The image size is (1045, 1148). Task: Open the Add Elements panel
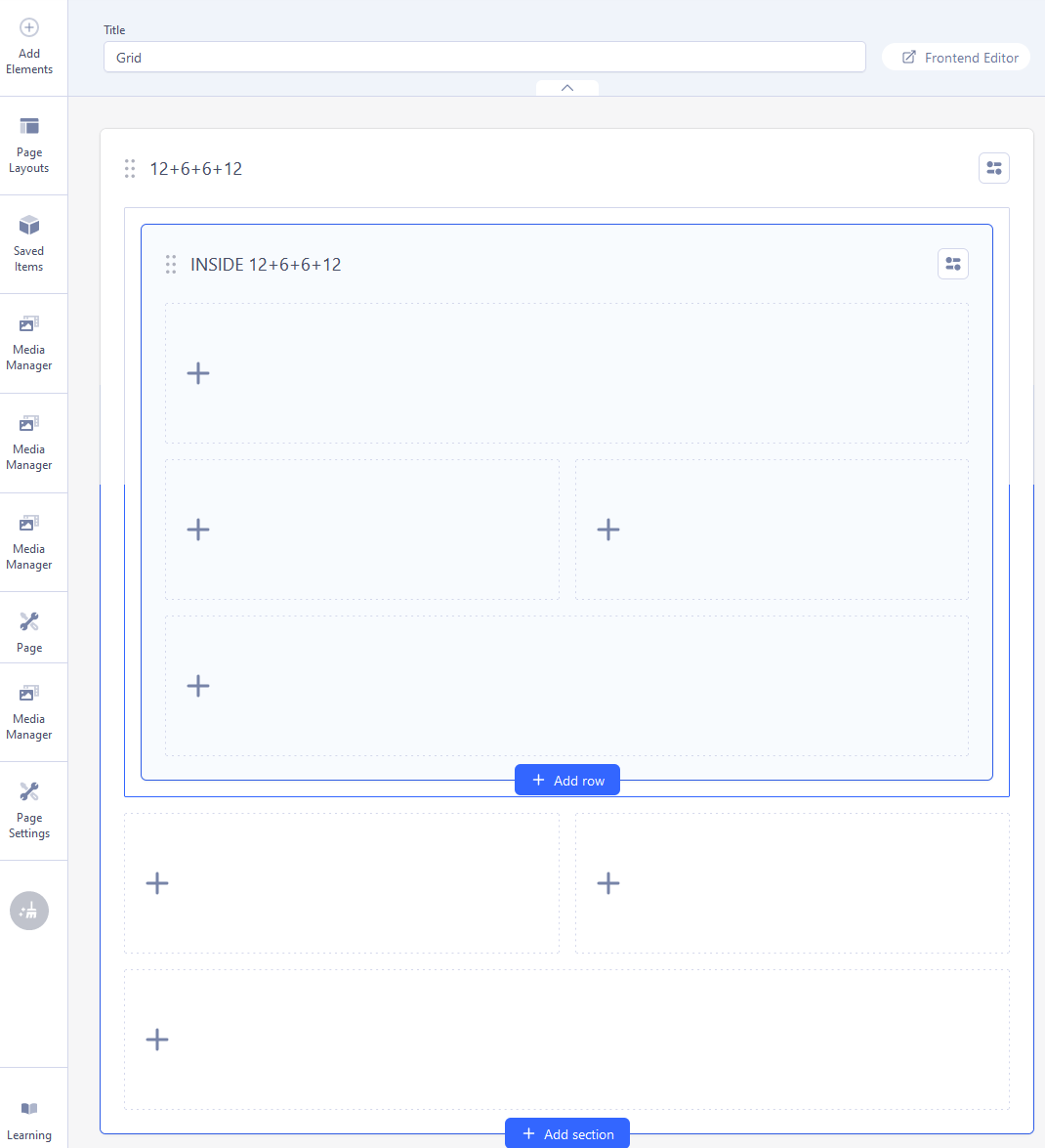(29, 48)
